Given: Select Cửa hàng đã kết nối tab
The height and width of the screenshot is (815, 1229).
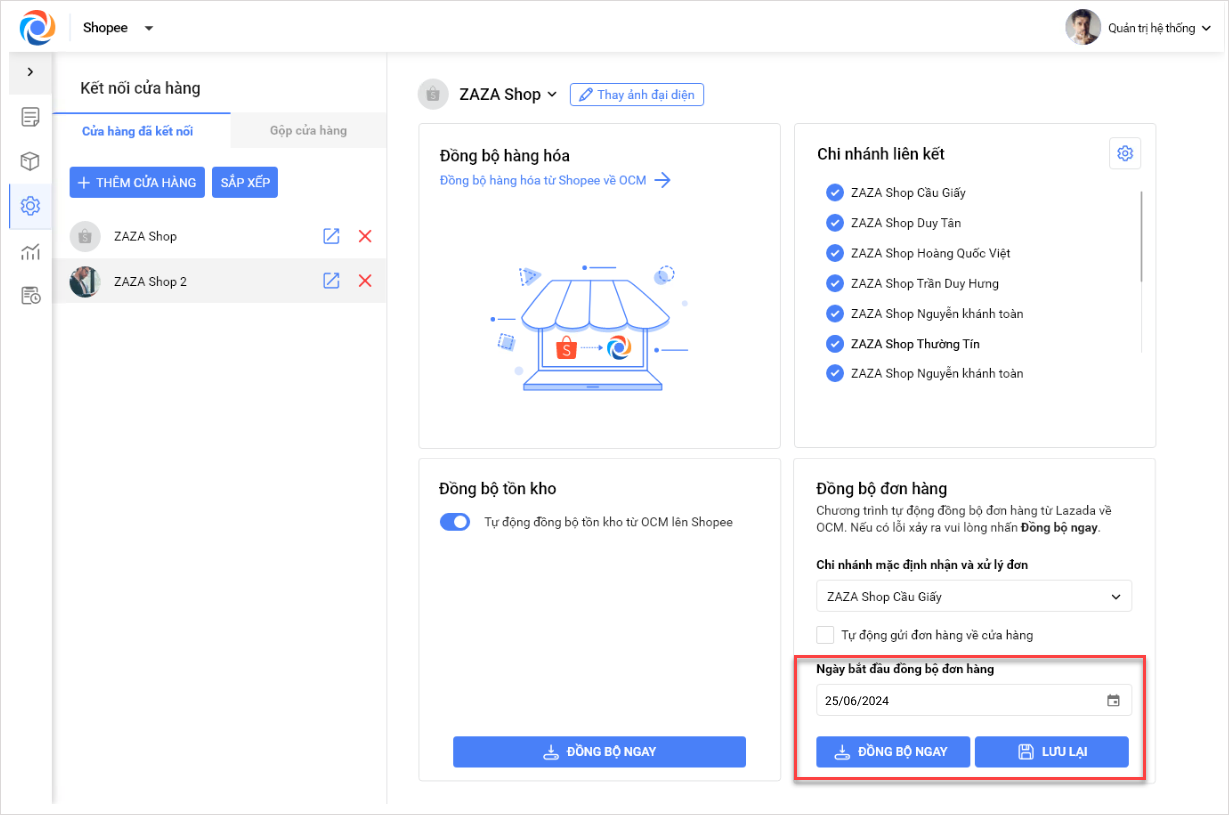Looking at the screenshot, I should [137, 131].
